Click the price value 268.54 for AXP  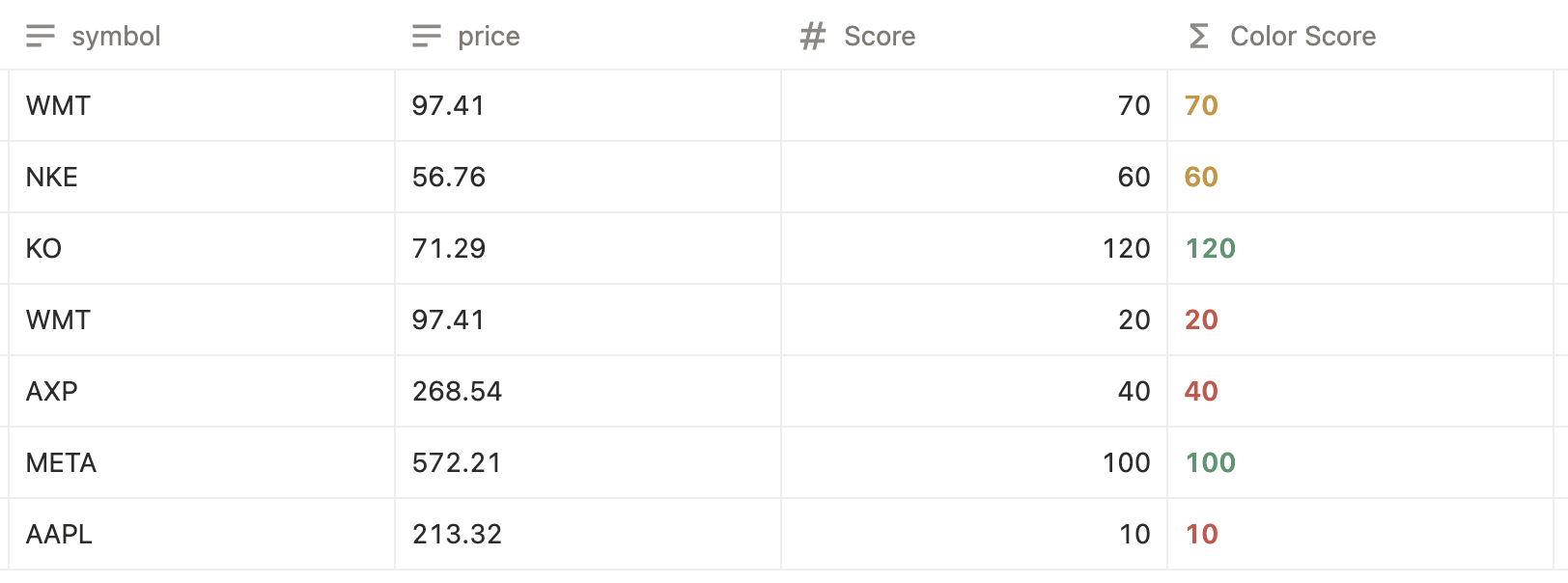pos(457,391)
